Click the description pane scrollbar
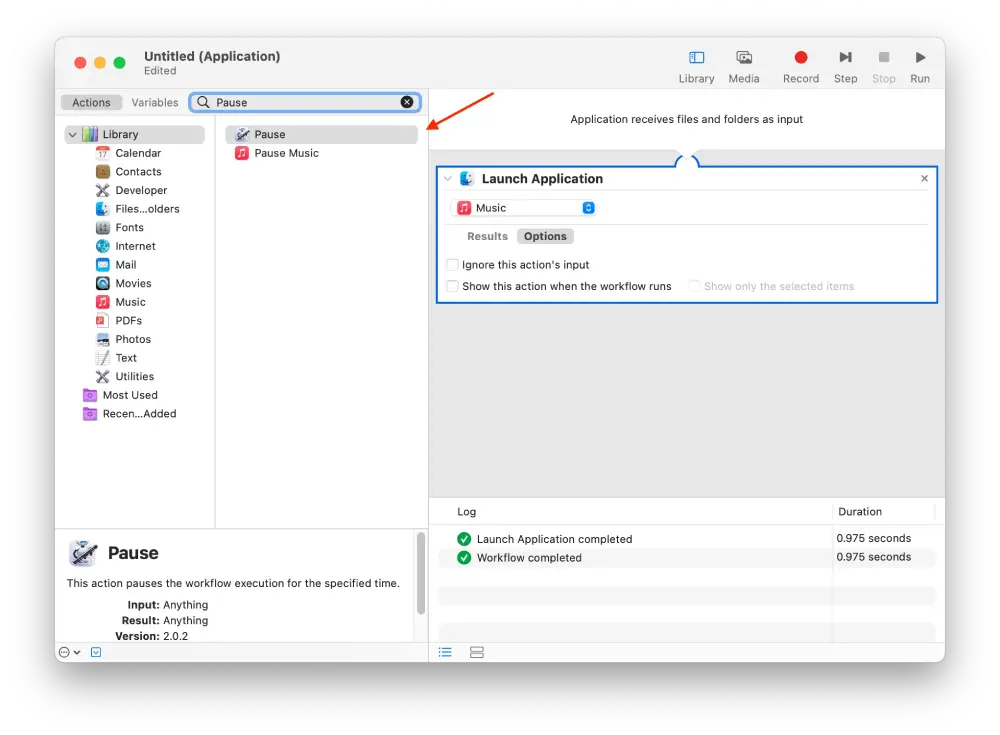The image size is (1000, 735). point(420,573)
